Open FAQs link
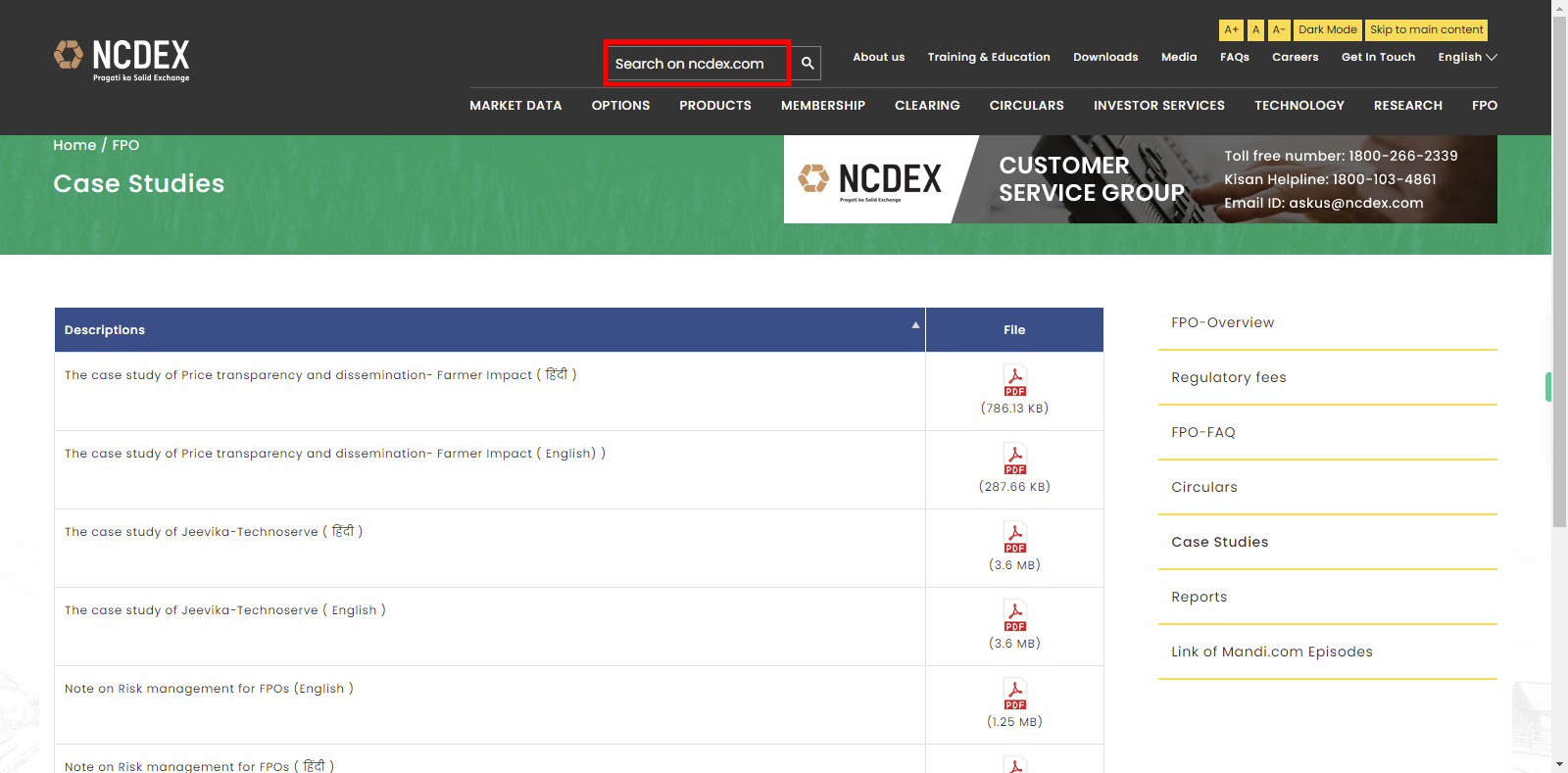 pyautogui.click(x=1235, y=57)
